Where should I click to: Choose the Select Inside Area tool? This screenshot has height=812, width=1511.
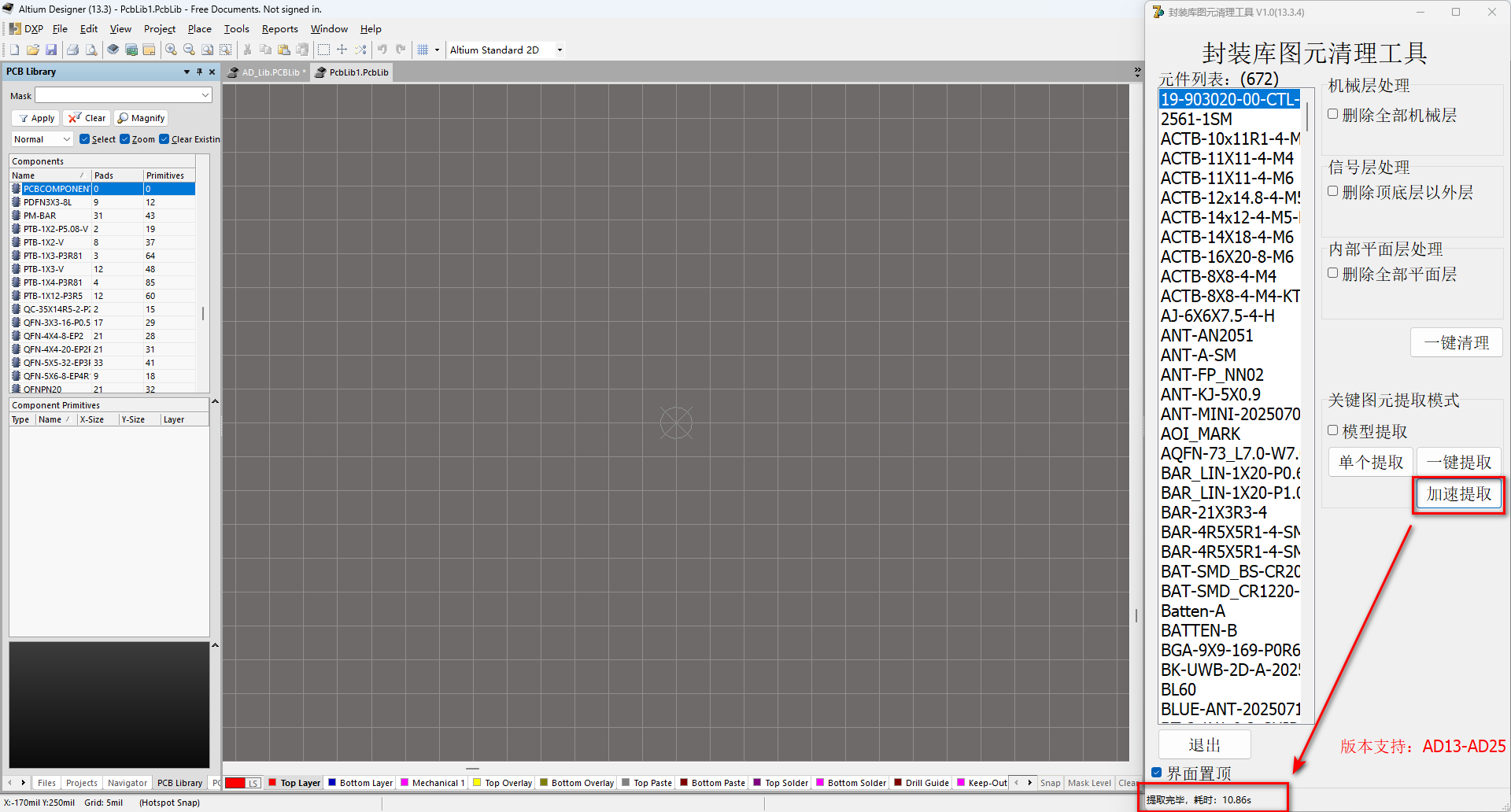[323, 50]
